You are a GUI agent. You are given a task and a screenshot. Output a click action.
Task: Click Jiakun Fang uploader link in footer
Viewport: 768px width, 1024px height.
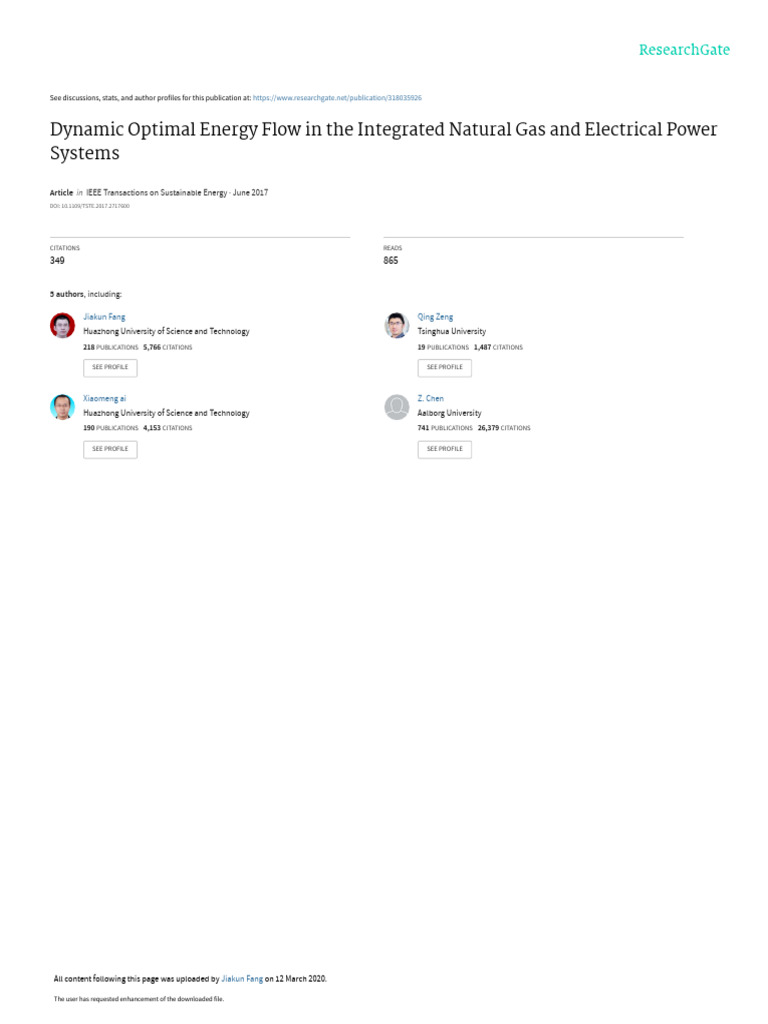pyautogui.click(x=242, y=978)
